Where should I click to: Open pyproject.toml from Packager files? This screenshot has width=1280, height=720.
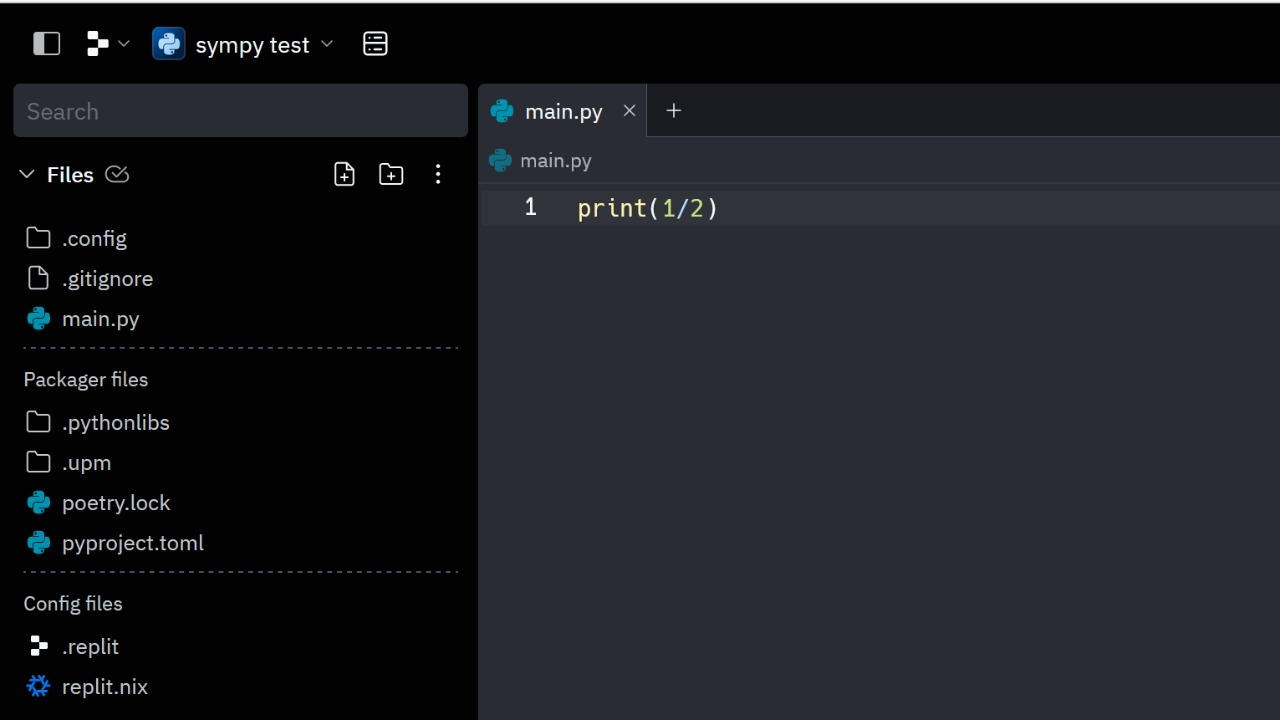(x=132, y=543)
